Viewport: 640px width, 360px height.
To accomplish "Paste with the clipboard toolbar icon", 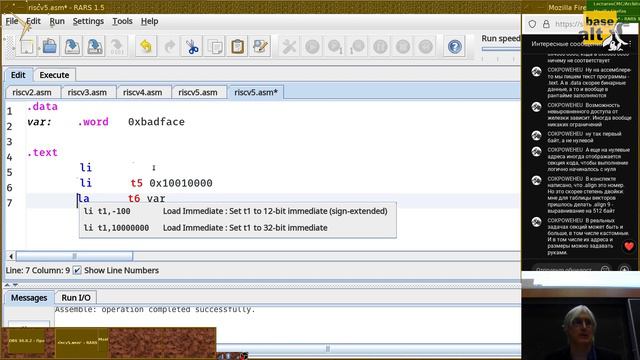I will 238,47.
